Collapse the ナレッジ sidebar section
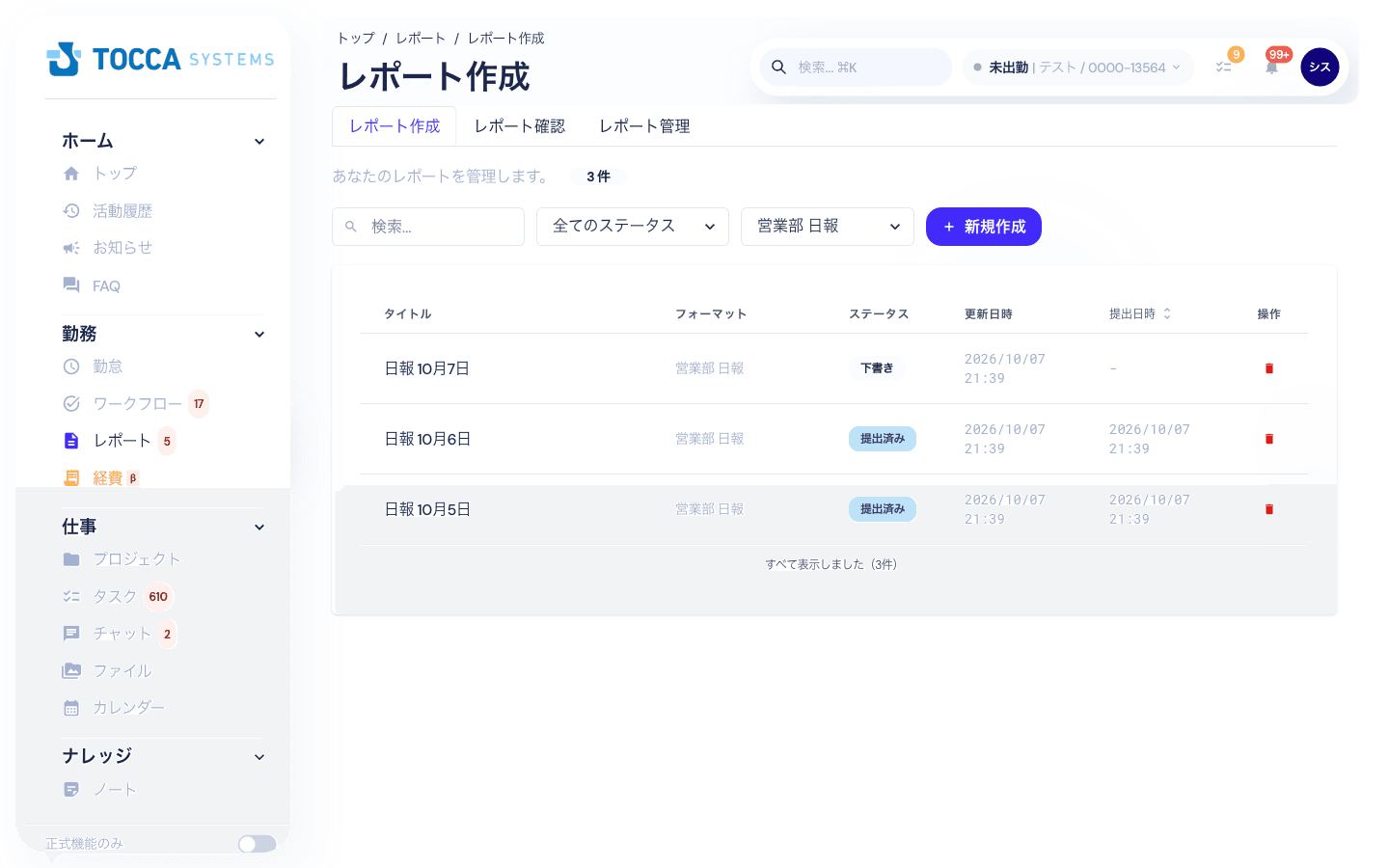1389x868 pixels. coord(259,757)
